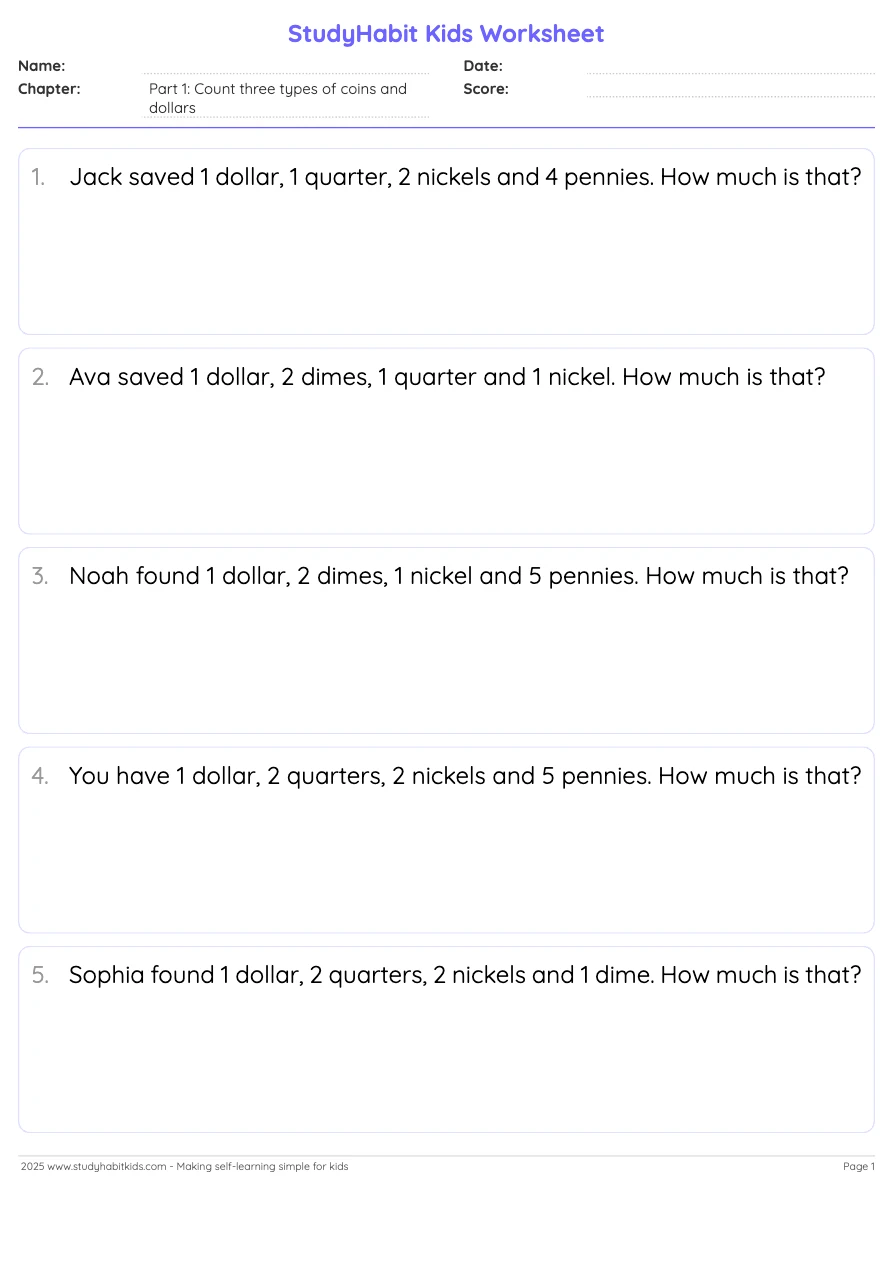The image size is (892, 1262).
Task: Click the Page 1 footer label
Action: [x=858, y=1167]
